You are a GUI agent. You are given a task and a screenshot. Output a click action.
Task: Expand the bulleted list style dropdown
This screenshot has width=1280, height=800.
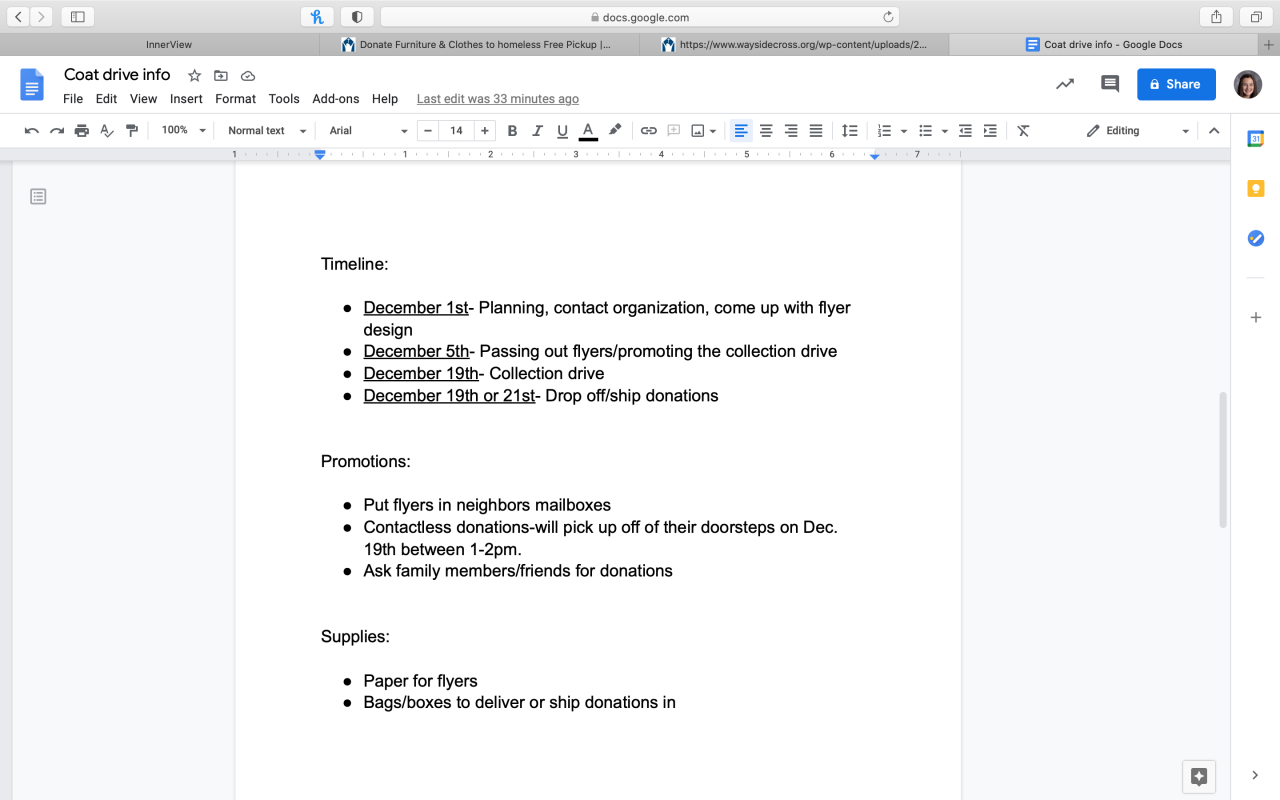click(945, 131)
